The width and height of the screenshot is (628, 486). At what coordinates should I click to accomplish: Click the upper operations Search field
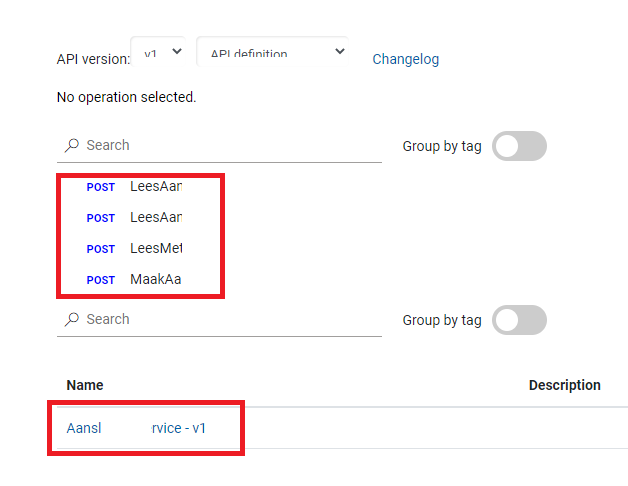[219, 145]
